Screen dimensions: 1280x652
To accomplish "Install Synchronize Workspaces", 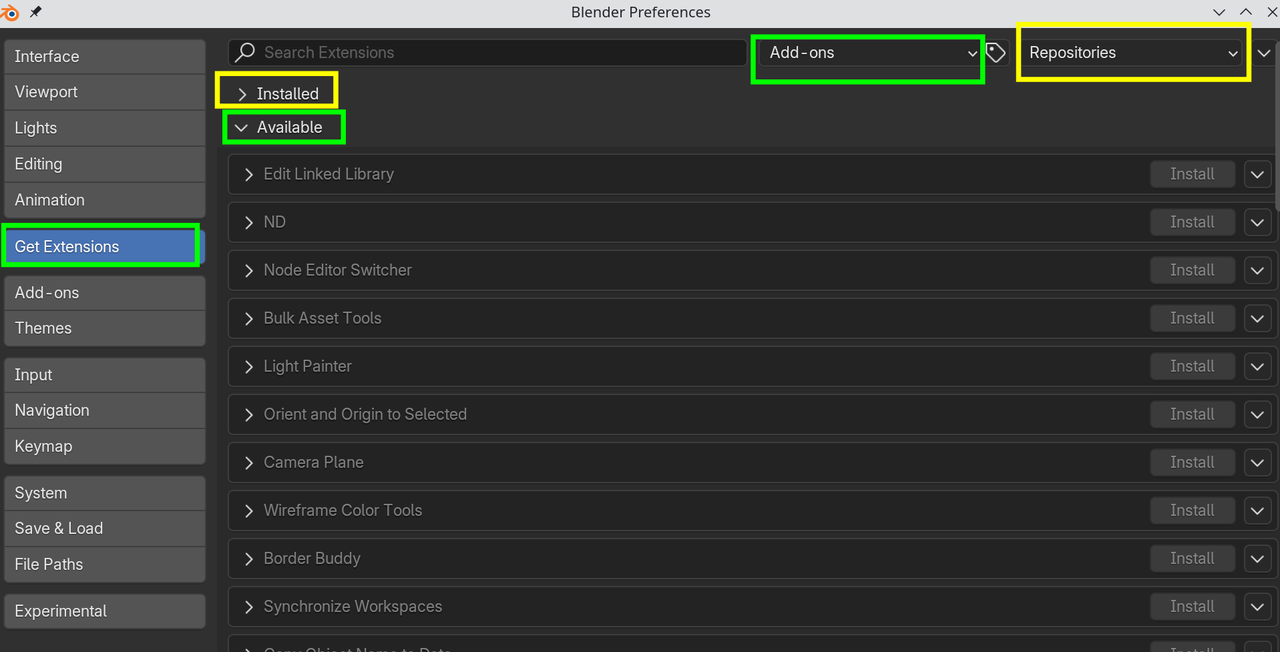I will 1192,606.
